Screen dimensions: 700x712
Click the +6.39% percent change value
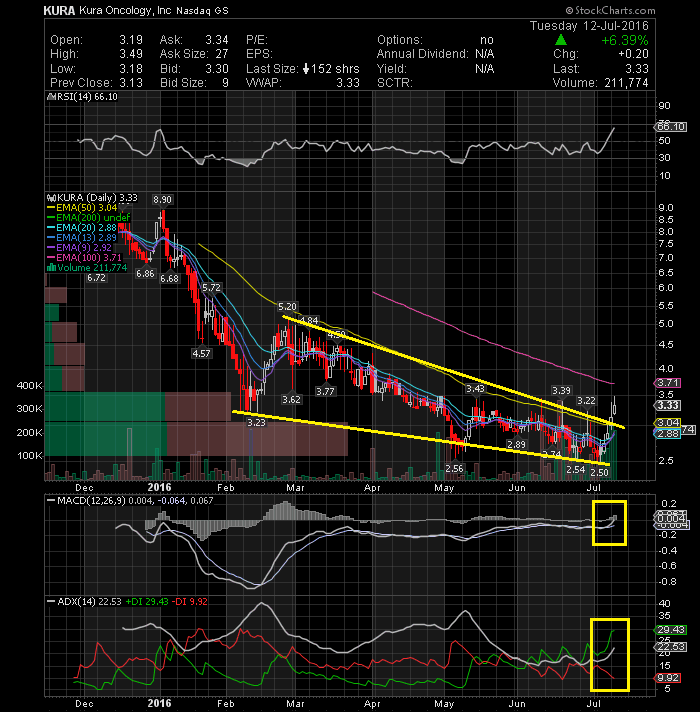click(625, 40)
